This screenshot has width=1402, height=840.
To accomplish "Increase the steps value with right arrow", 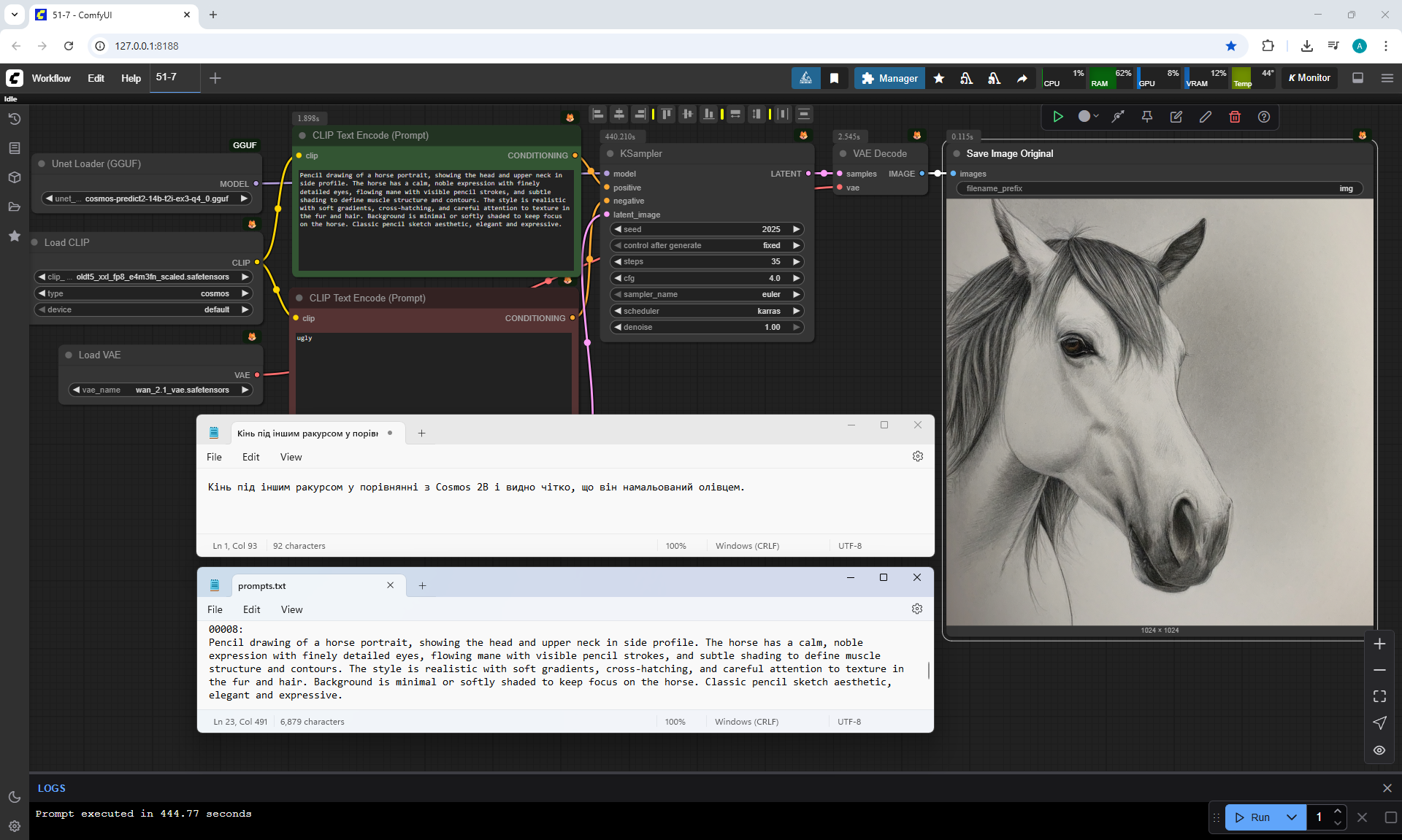I will (x=797, y=261).
